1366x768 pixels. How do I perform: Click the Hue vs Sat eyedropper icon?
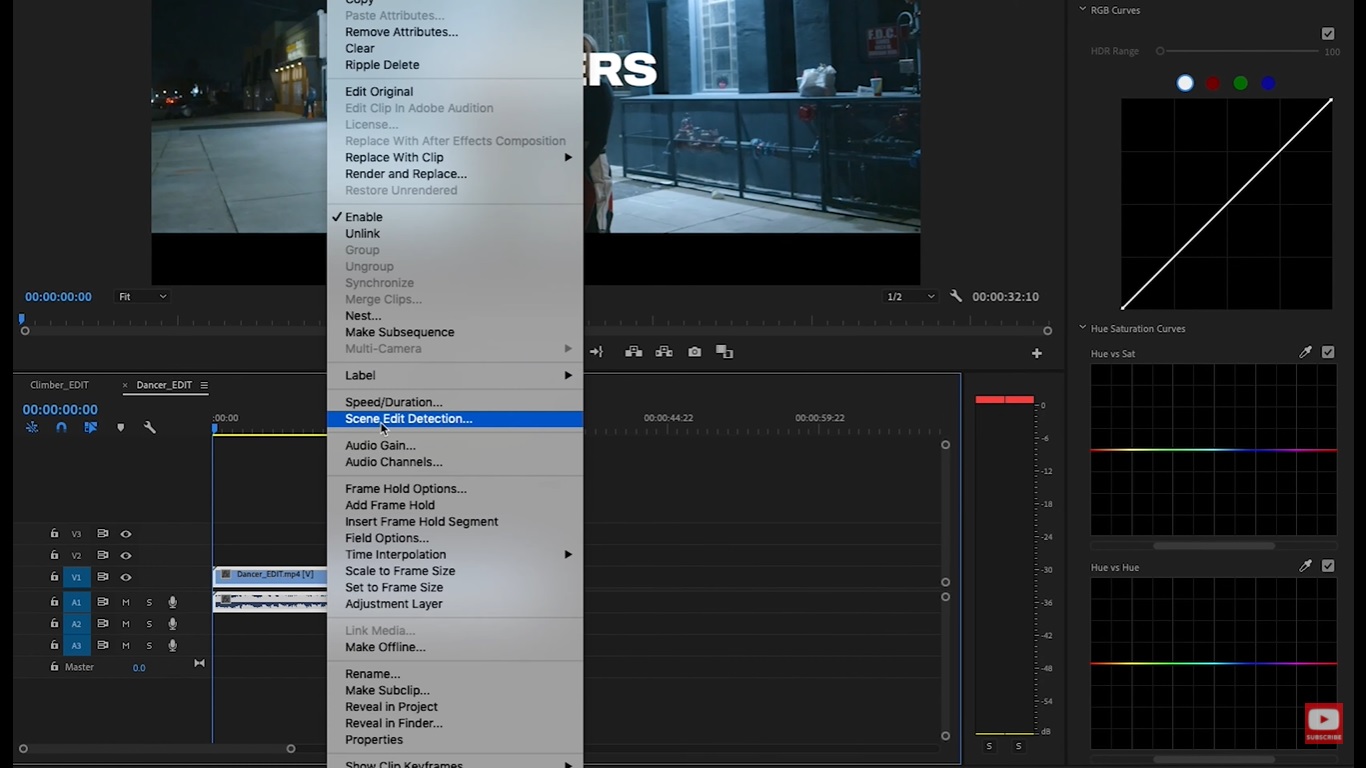[1305, 352]
